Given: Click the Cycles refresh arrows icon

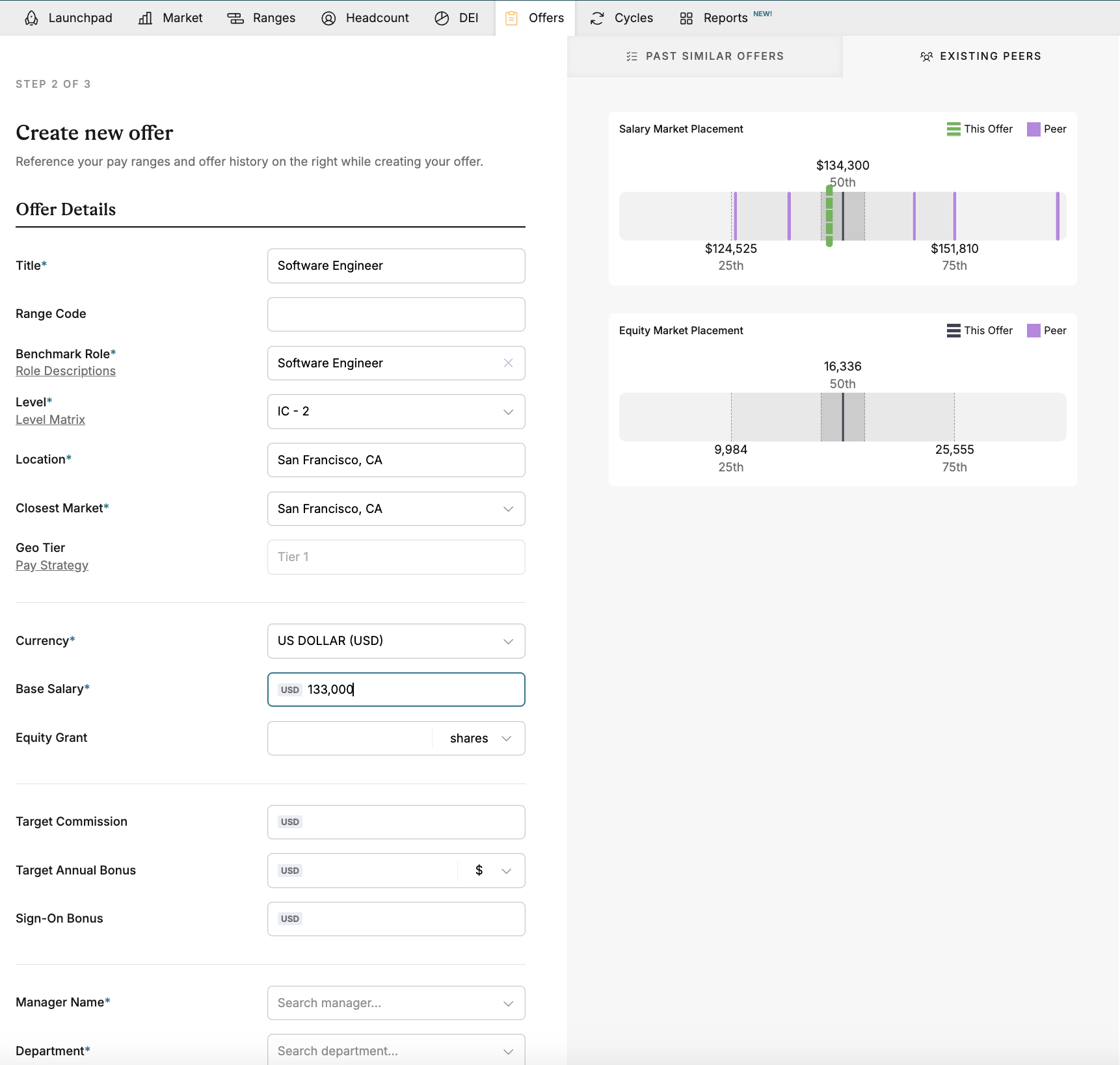Looking at the screenshot, I should point(597,18).
